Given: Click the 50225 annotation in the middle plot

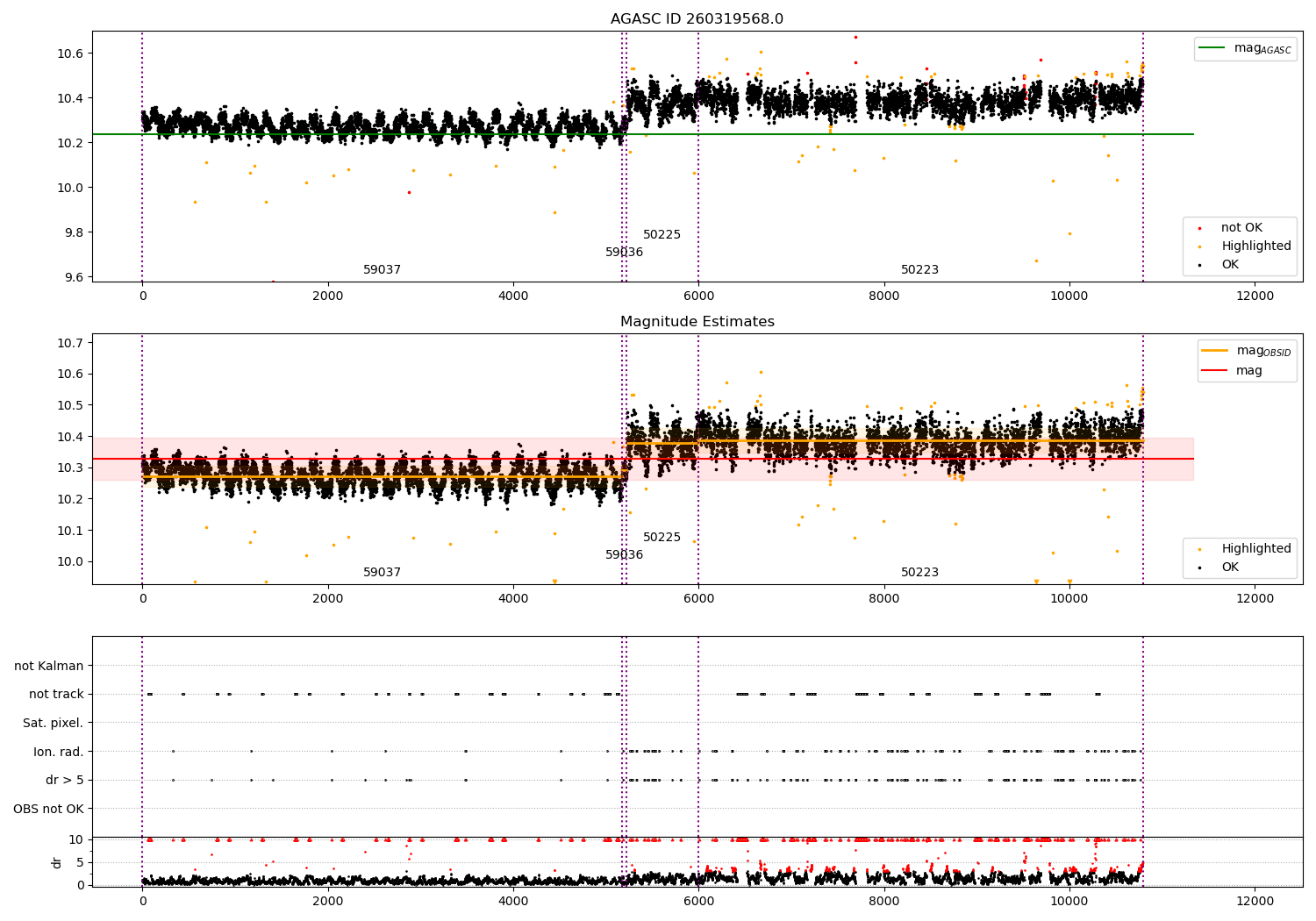Looking at the screenshot, I should 662,538.
